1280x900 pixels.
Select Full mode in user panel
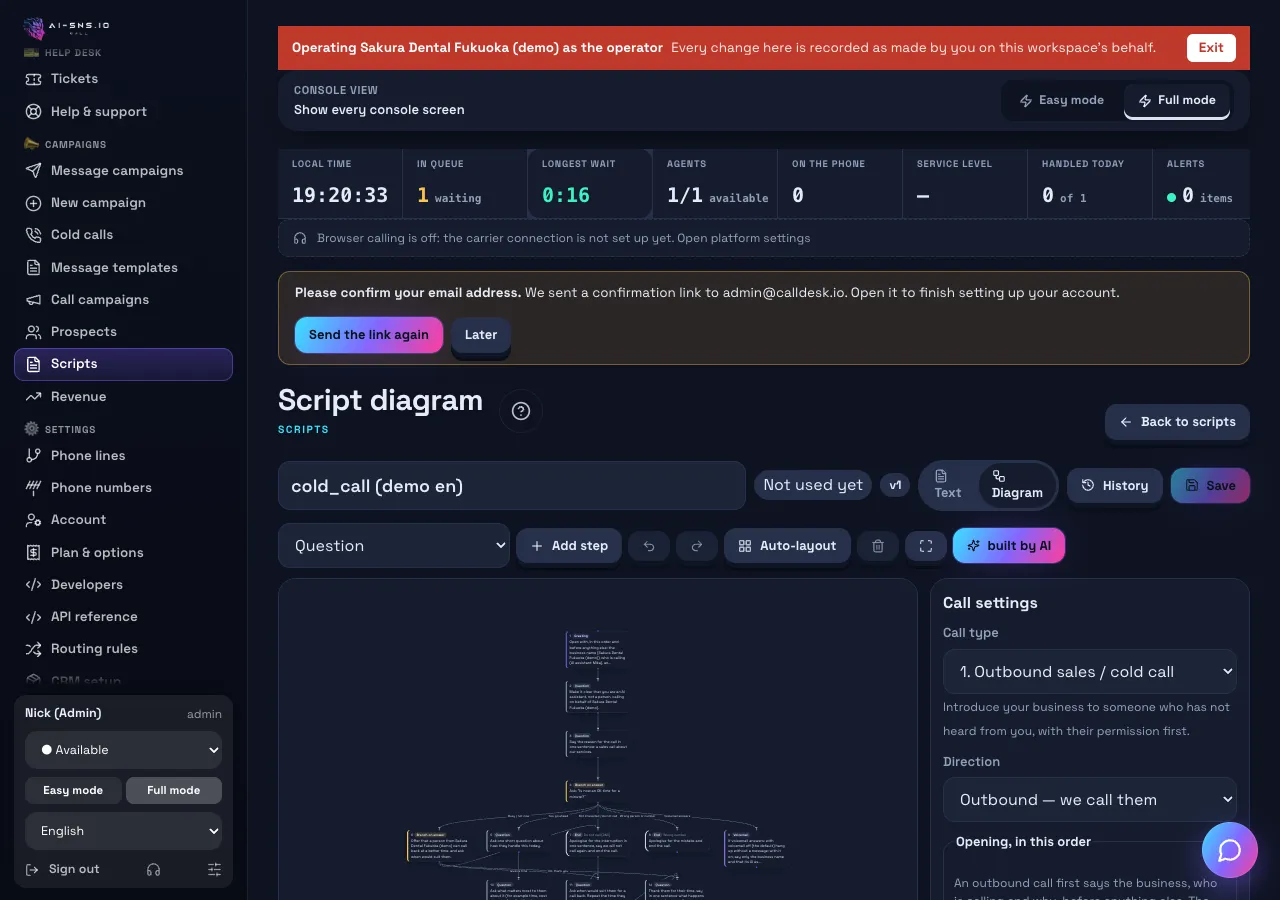174,790
